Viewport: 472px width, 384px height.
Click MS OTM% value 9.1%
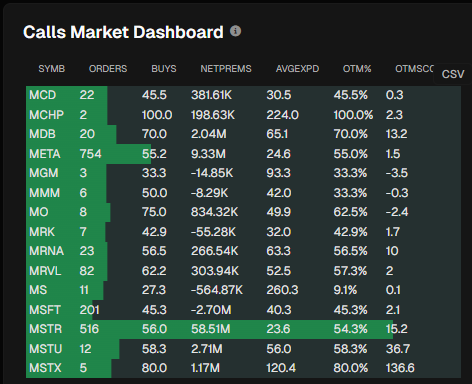click(x=345, y=290)
